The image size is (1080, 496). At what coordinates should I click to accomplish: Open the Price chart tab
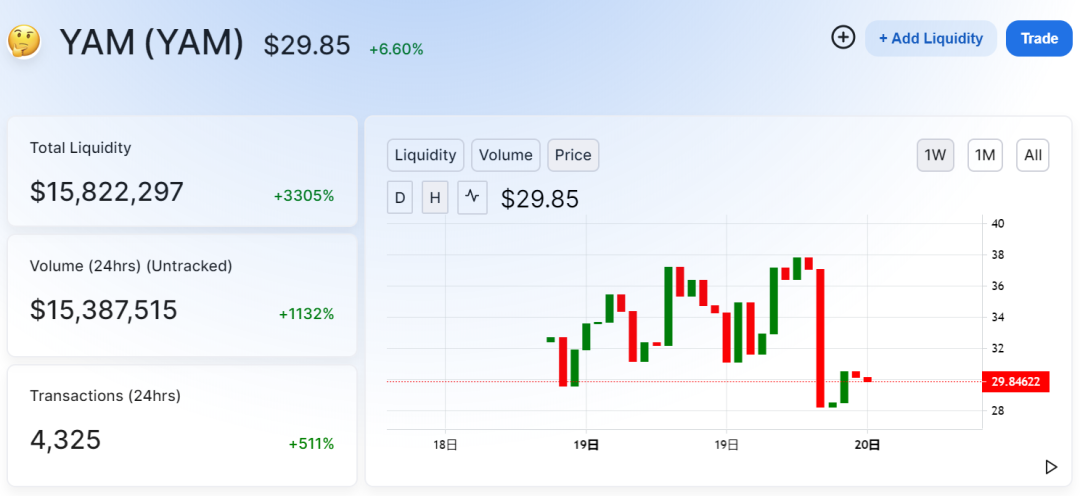[x=573, y=155]
